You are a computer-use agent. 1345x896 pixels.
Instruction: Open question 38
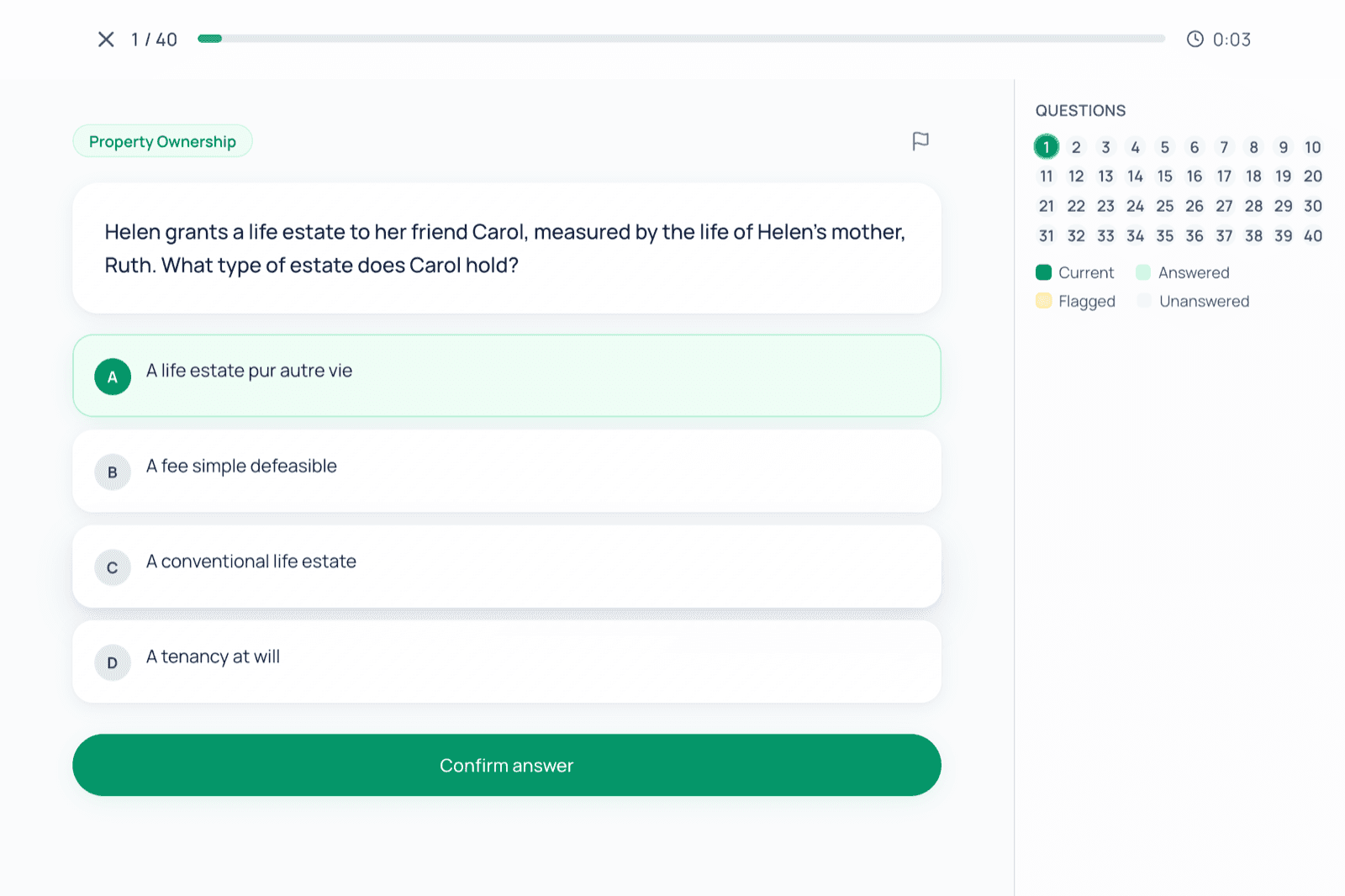1253,236
